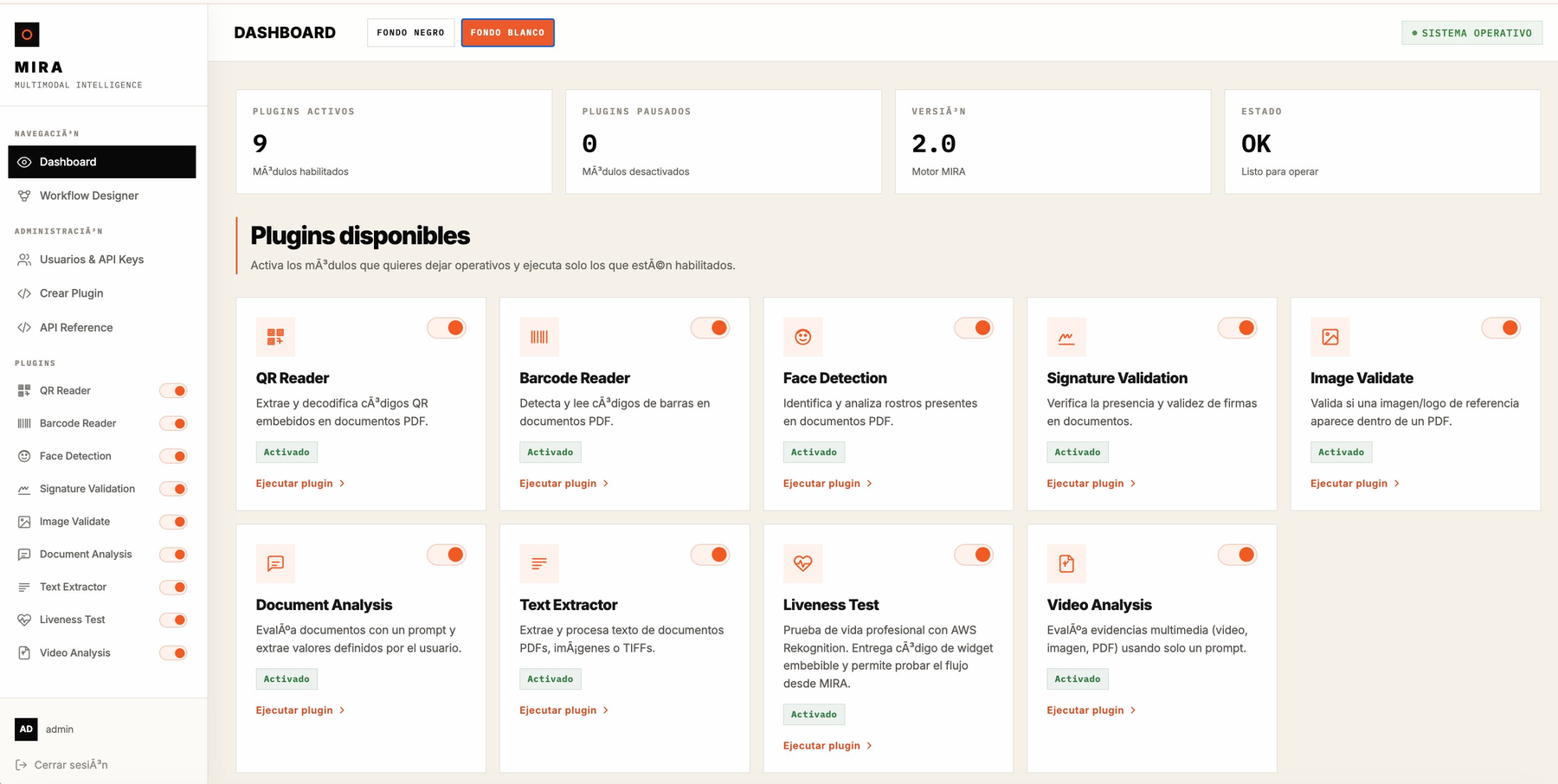Disable Face Detection via card switch
This screenshot has height=784, width=1558.
pyautogui.click(x=974, y=328)
